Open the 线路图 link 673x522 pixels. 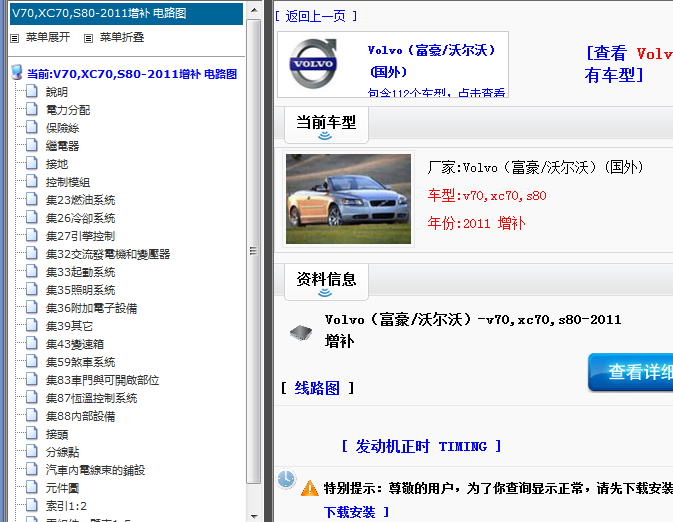317,388
